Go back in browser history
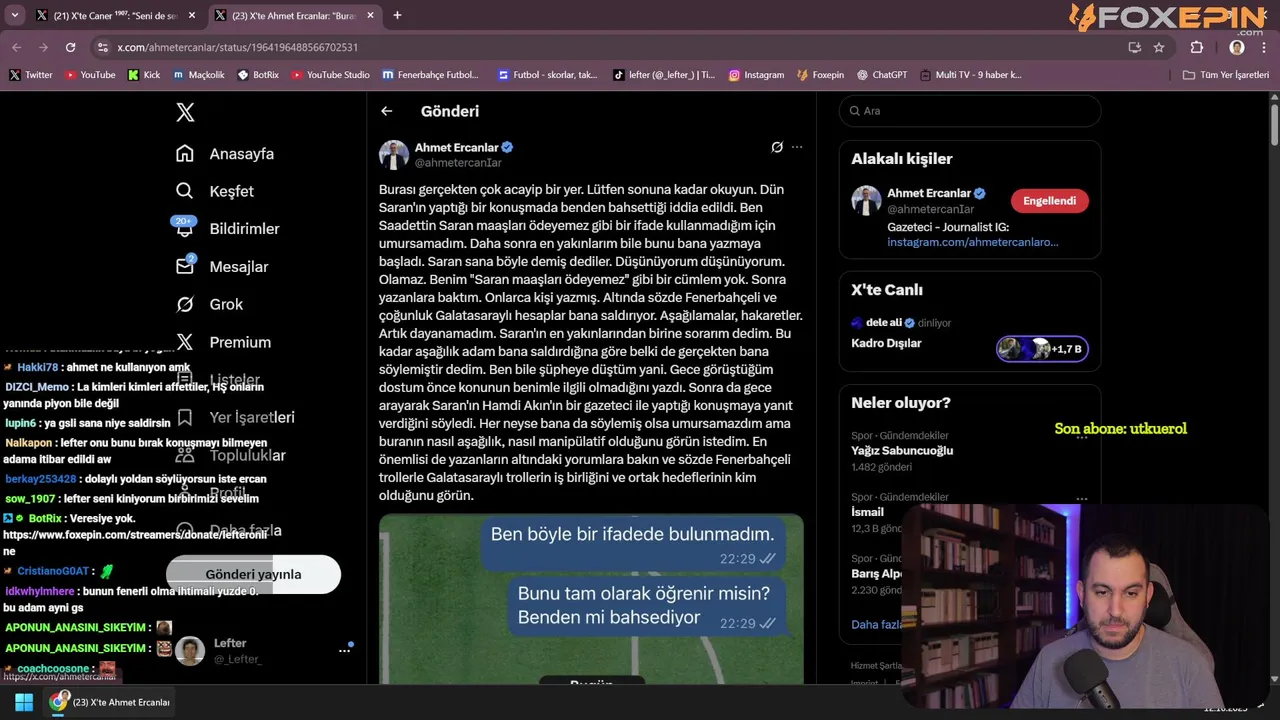The width and height of the screenshot is (1280, 720). pyautogui.click(x=16, y=47)
